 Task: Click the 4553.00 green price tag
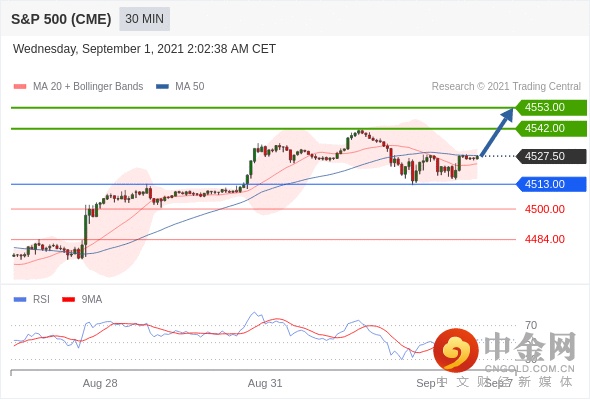(551, 108)
